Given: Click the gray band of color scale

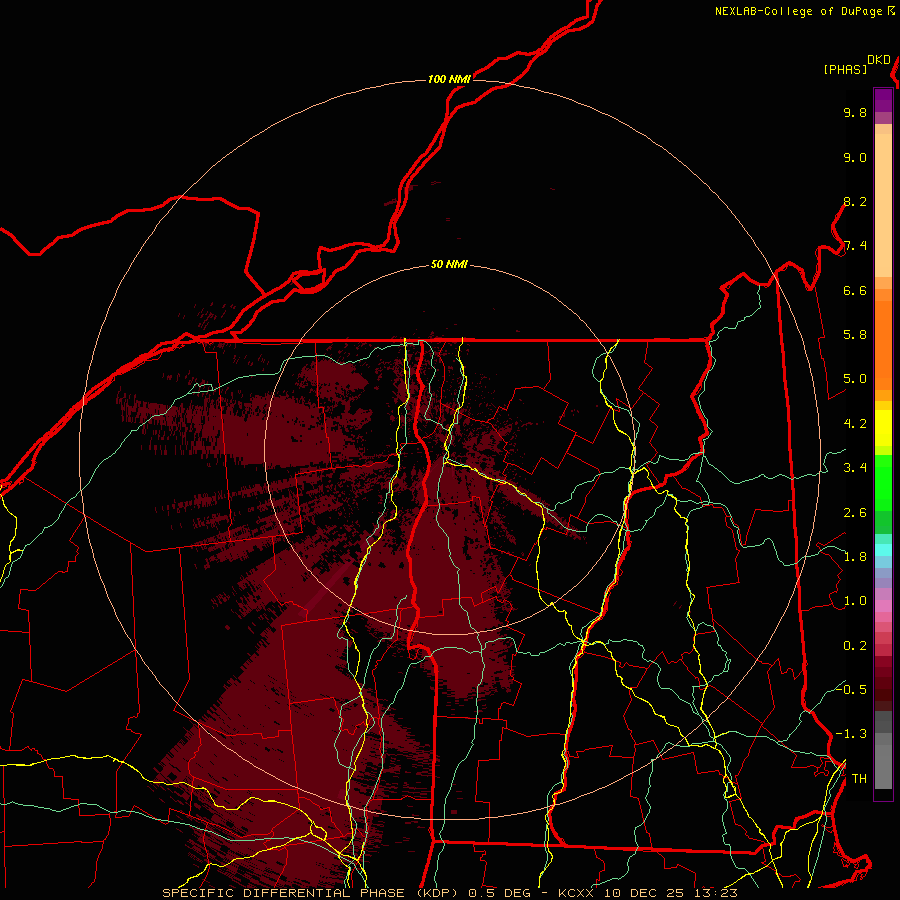Looking at the screenshot, I should pyautogui.click(x=883, y=751).
